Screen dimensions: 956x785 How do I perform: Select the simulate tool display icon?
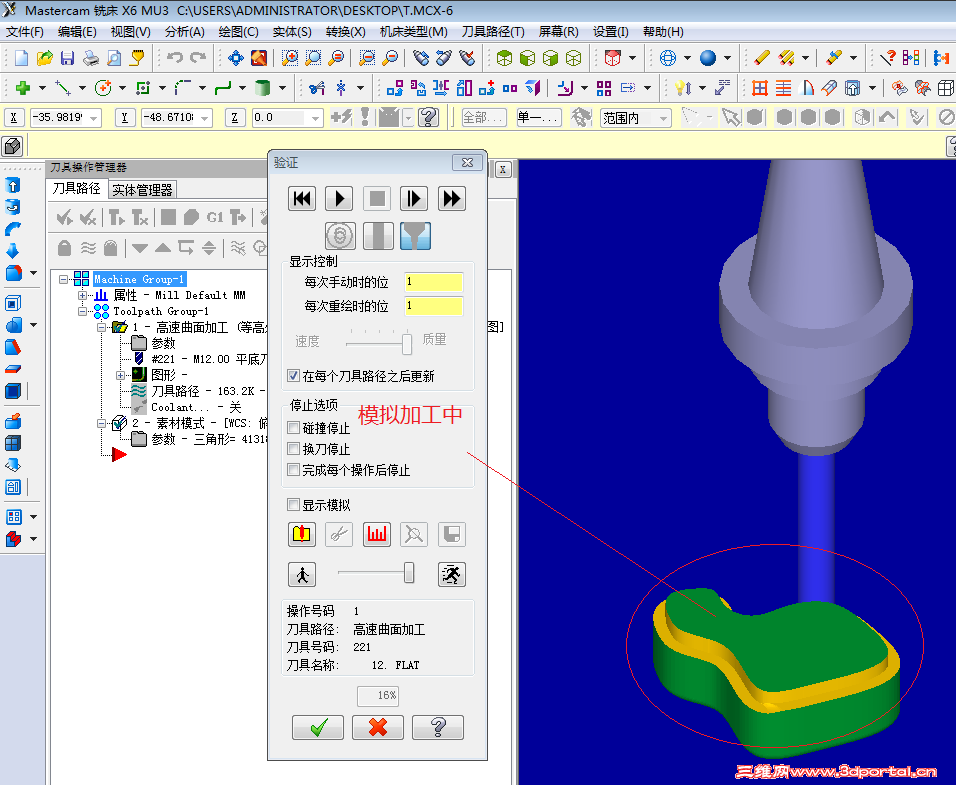pos(378,236)
